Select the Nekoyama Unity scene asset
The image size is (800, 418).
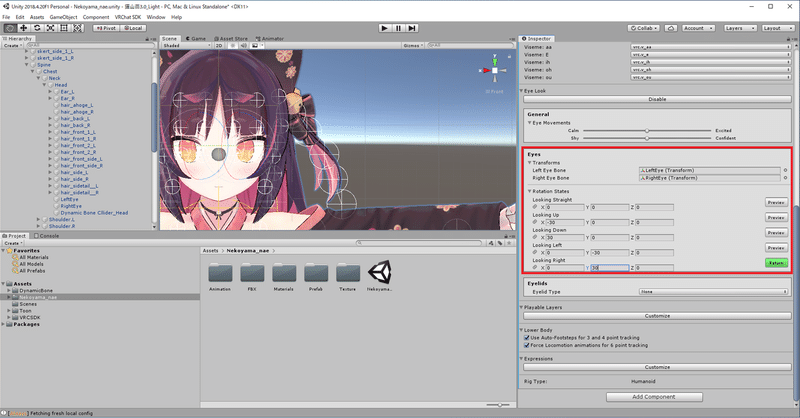(380, 276)
